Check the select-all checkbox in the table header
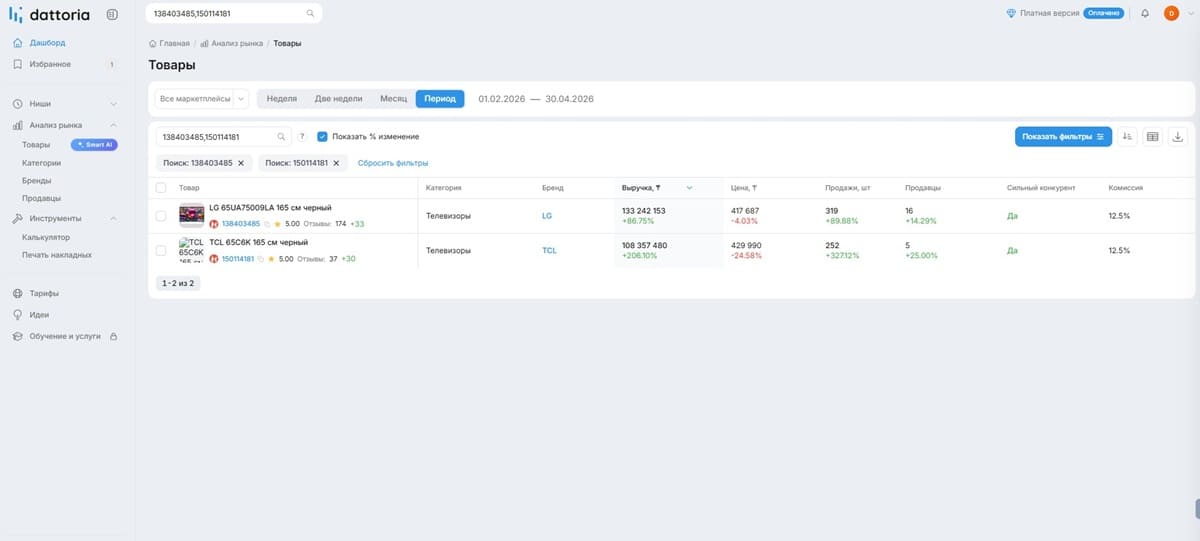This screenshot has height=541, width=1200. (x=161, y=188)
